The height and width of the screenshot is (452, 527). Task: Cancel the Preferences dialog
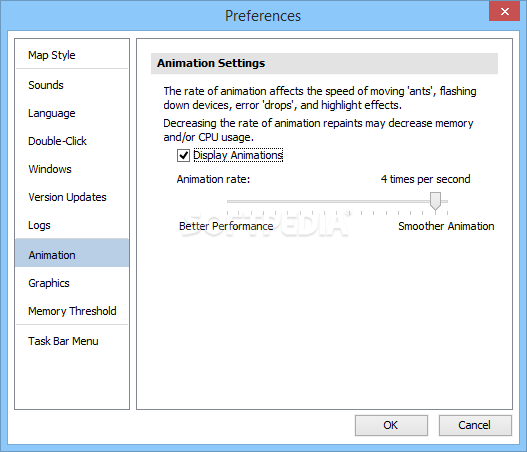pyautogui.click(x=475, y=425)
